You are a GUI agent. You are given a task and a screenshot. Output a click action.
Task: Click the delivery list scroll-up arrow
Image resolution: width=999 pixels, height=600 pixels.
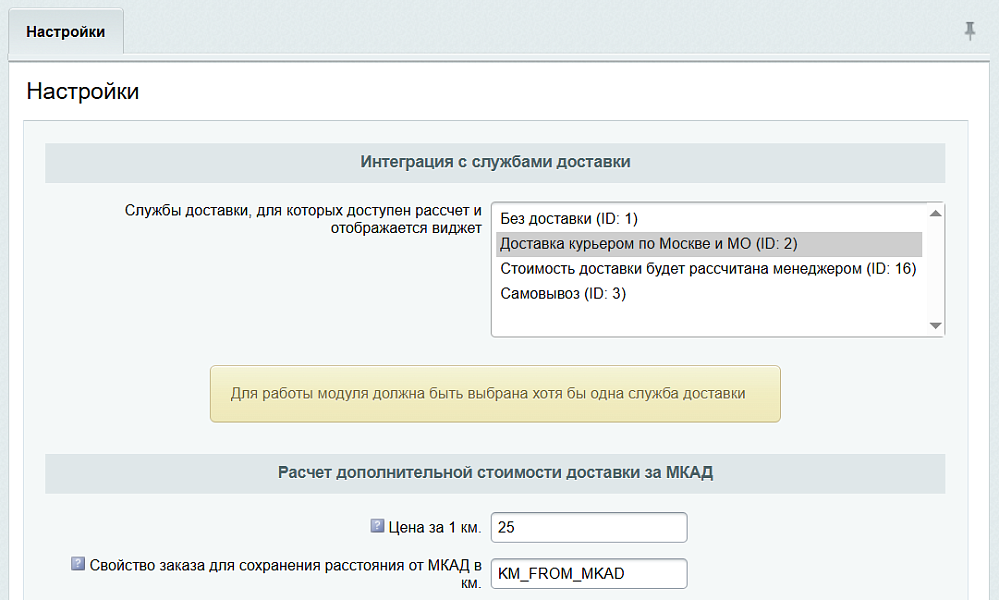935,213
